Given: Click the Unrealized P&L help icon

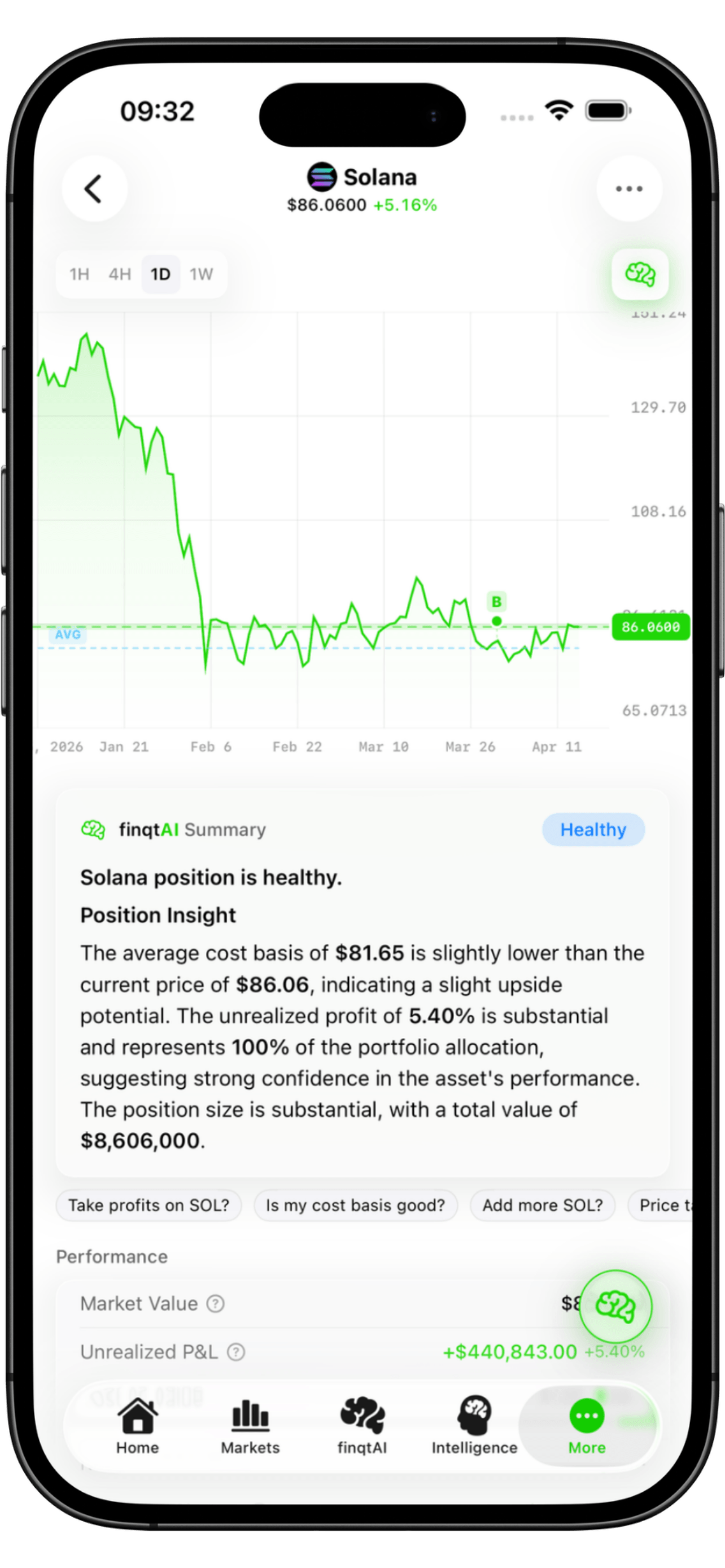Looking at the screenshot, I should [235, 1352].
